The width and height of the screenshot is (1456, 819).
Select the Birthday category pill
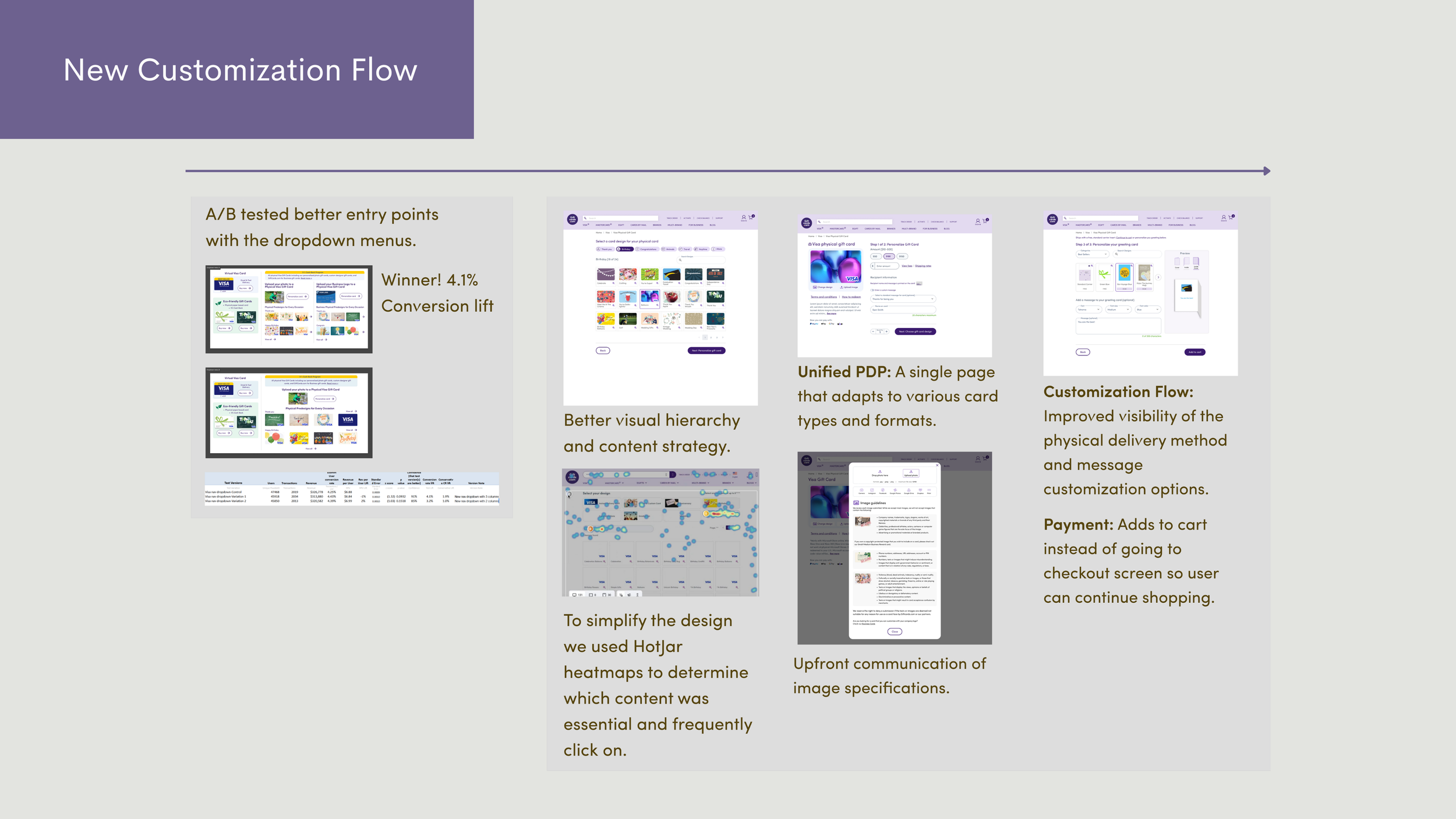pyautogui.click(x=624, y=249)
